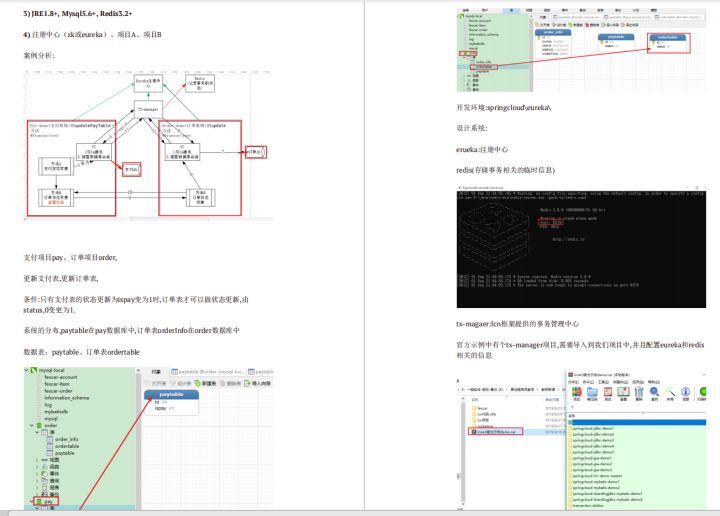Click the mysql-local connection icon in lower Navicat image
720x516 pixels.
pyautogui.click(x=34, y=370)
